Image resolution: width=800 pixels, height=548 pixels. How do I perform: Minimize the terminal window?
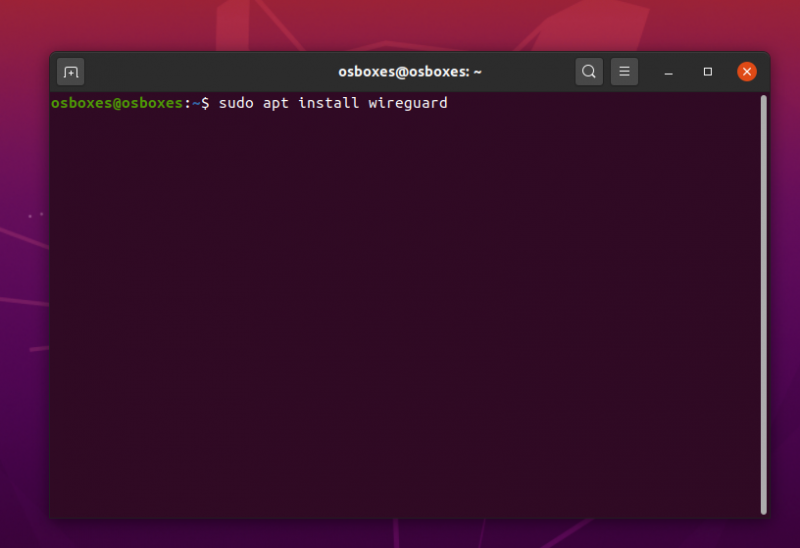click(669, 72)
